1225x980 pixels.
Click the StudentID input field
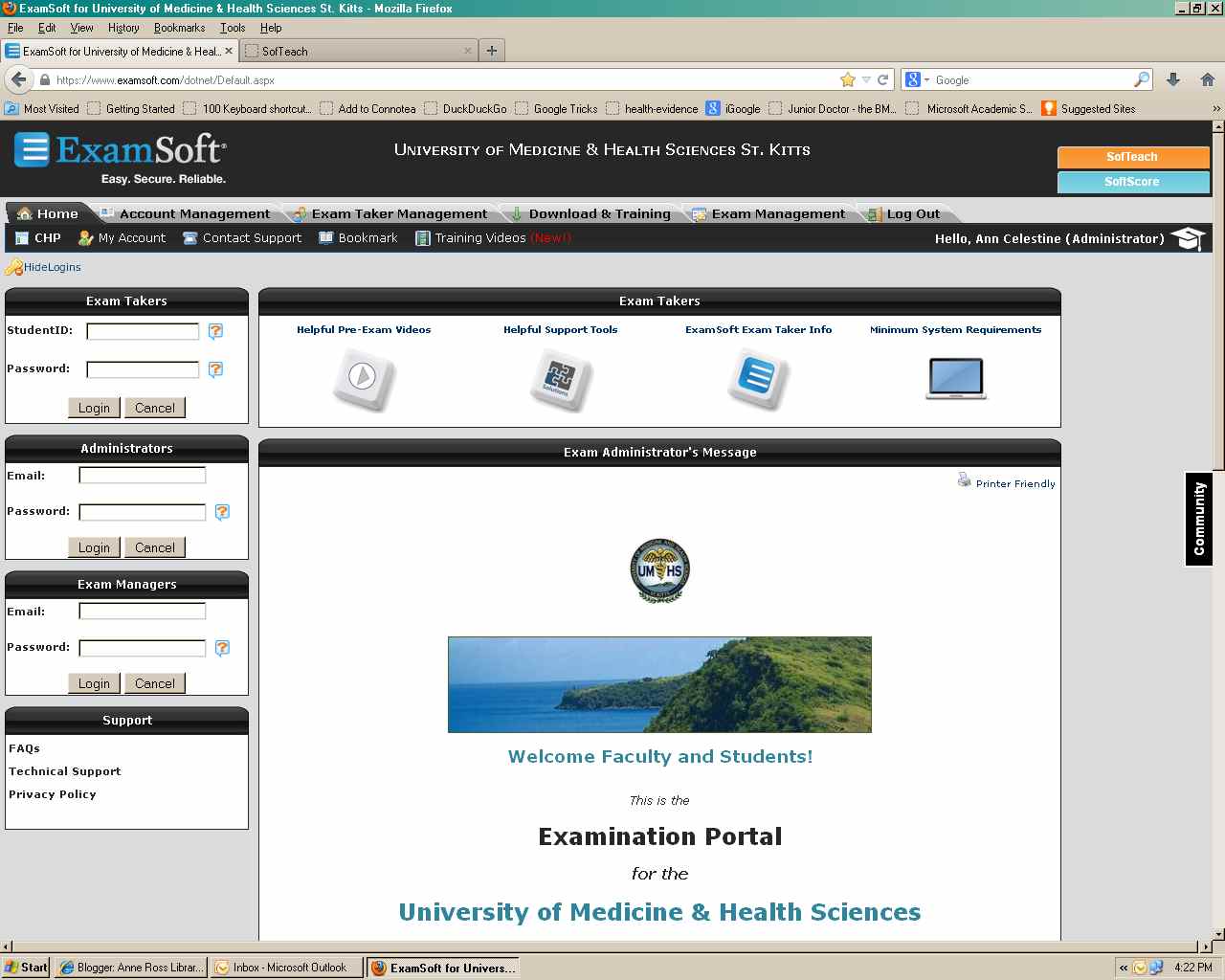point(143,331)
